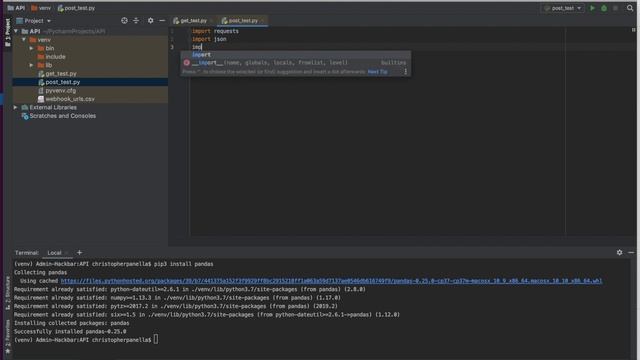Collapse the API root folder
The width and height of the screenshot is (640, 360).
tap(16, 31)
